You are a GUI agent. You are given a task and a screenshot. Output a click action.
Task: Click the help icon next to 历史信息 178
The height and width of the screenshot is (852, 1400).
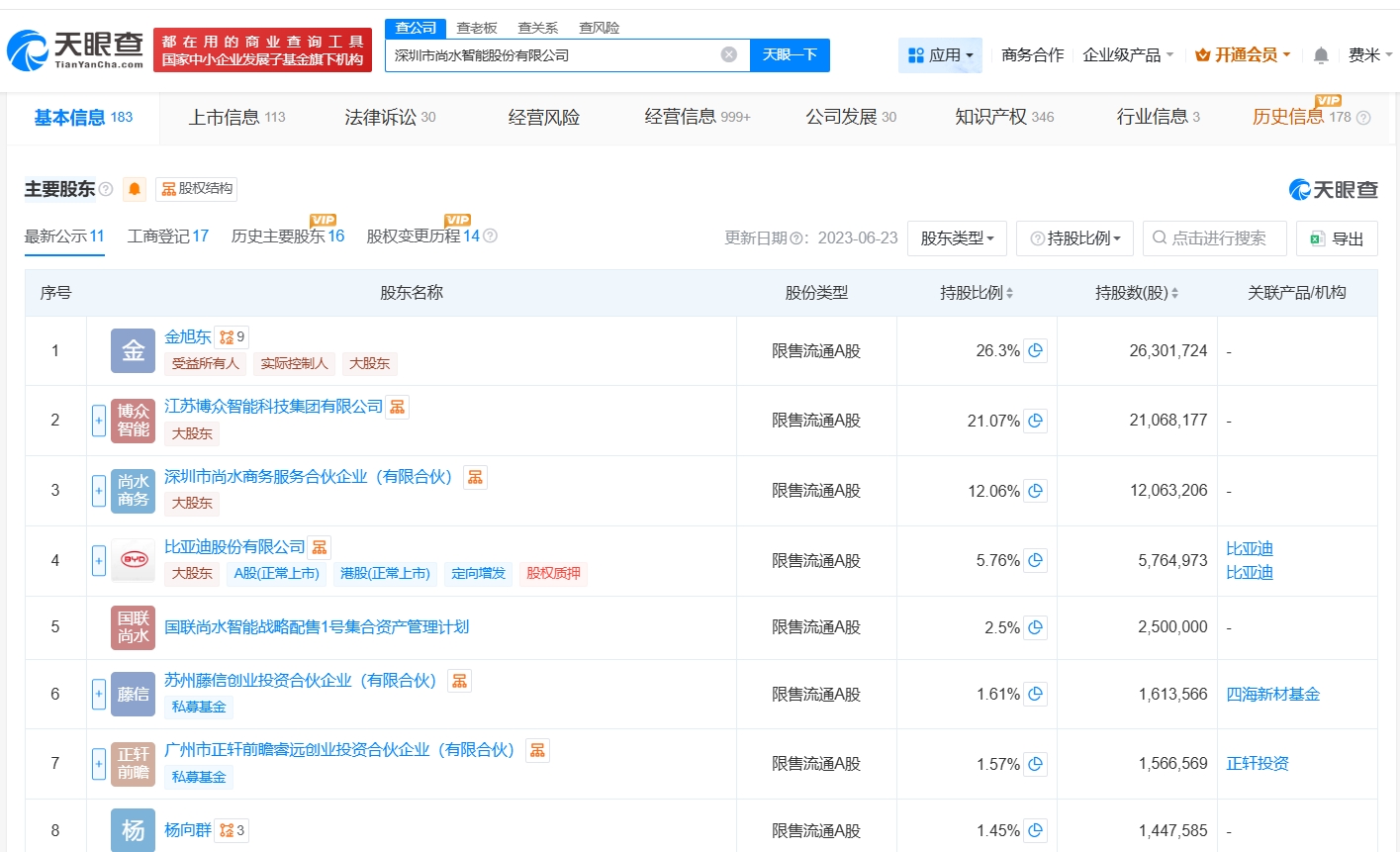click(1363, 118)
